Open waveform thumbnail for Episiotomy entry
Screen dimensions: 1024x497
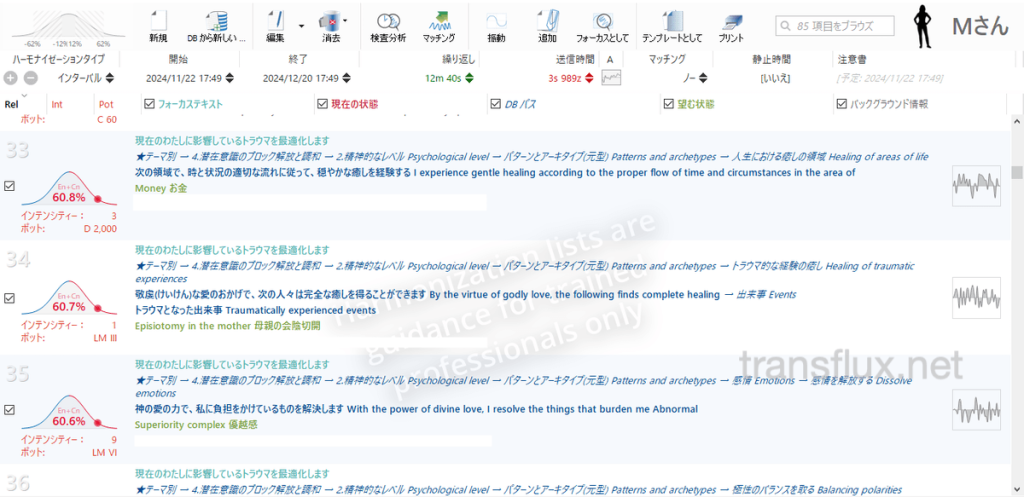pyautogui.click(x=976, y=298)
